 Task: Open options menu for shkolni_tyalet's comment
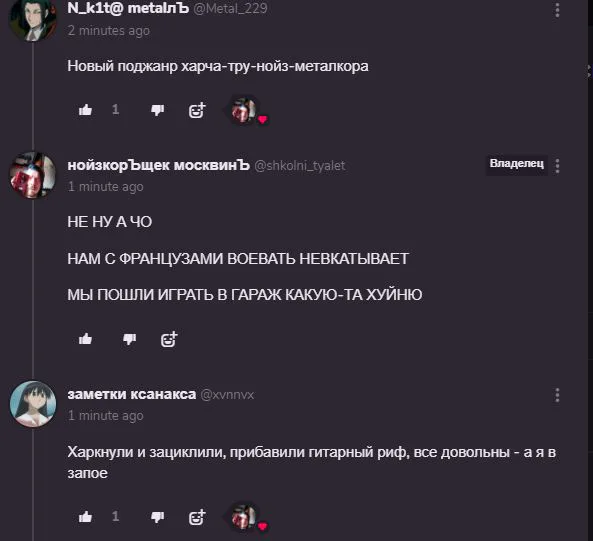(557, 166)
